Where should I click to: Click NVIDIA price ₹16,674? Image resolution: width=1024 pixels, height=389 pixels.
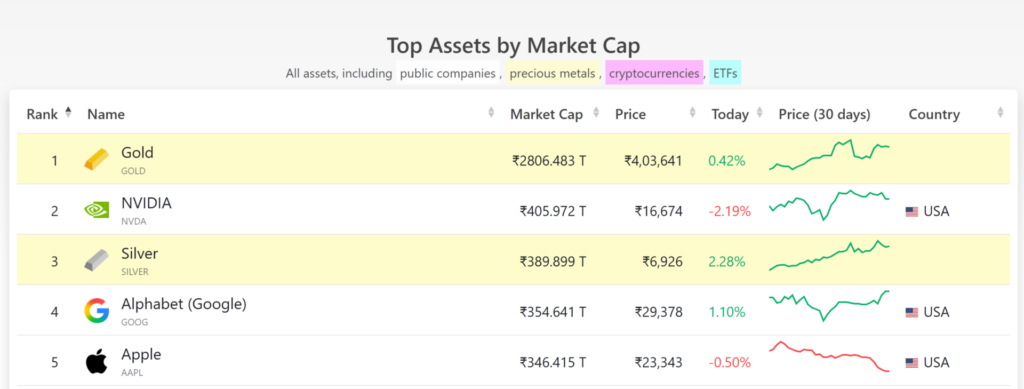[x=658, y=211]
